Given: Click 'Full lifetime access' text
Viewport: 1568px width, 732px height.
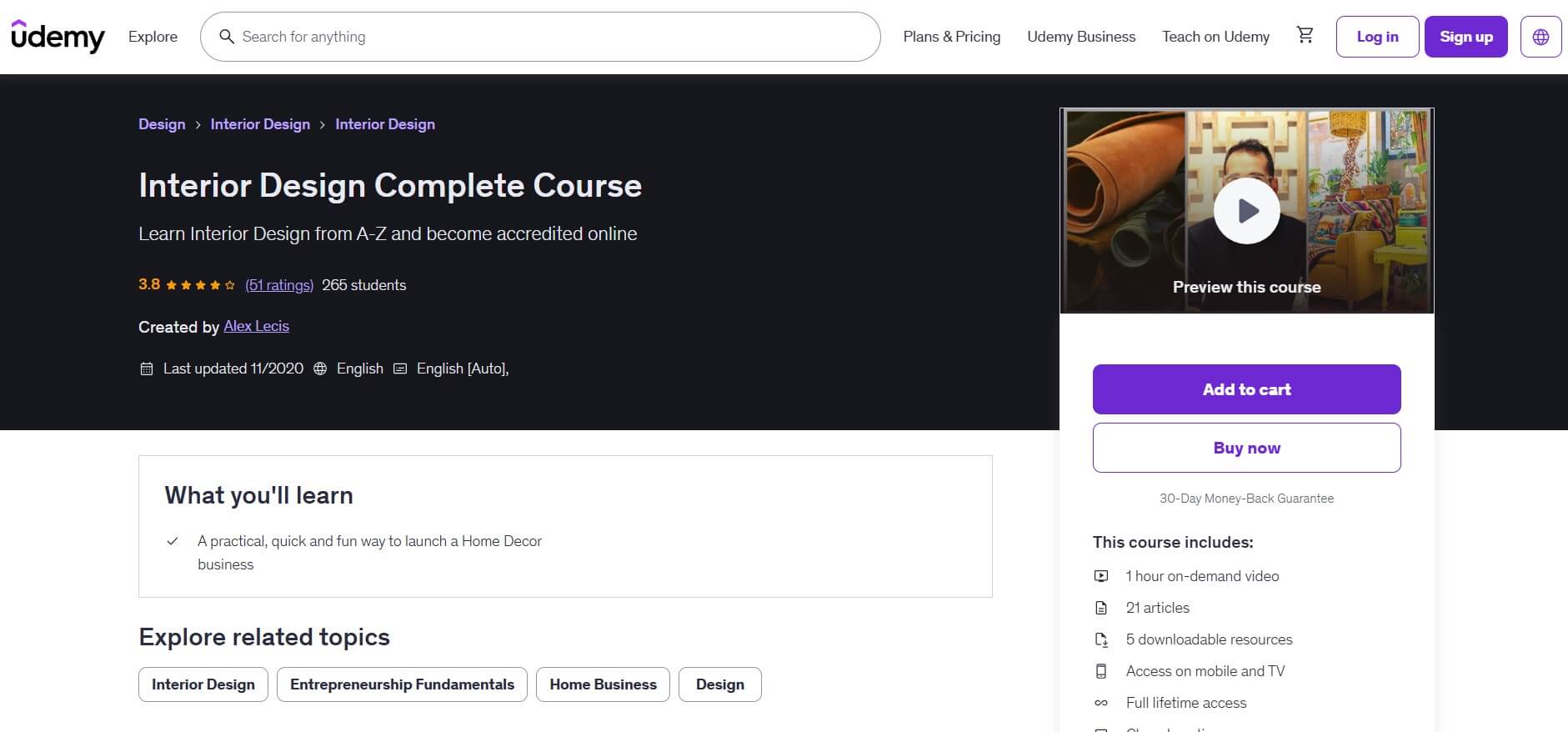Looking at the screenshot, I should [x=1186, y=703].
